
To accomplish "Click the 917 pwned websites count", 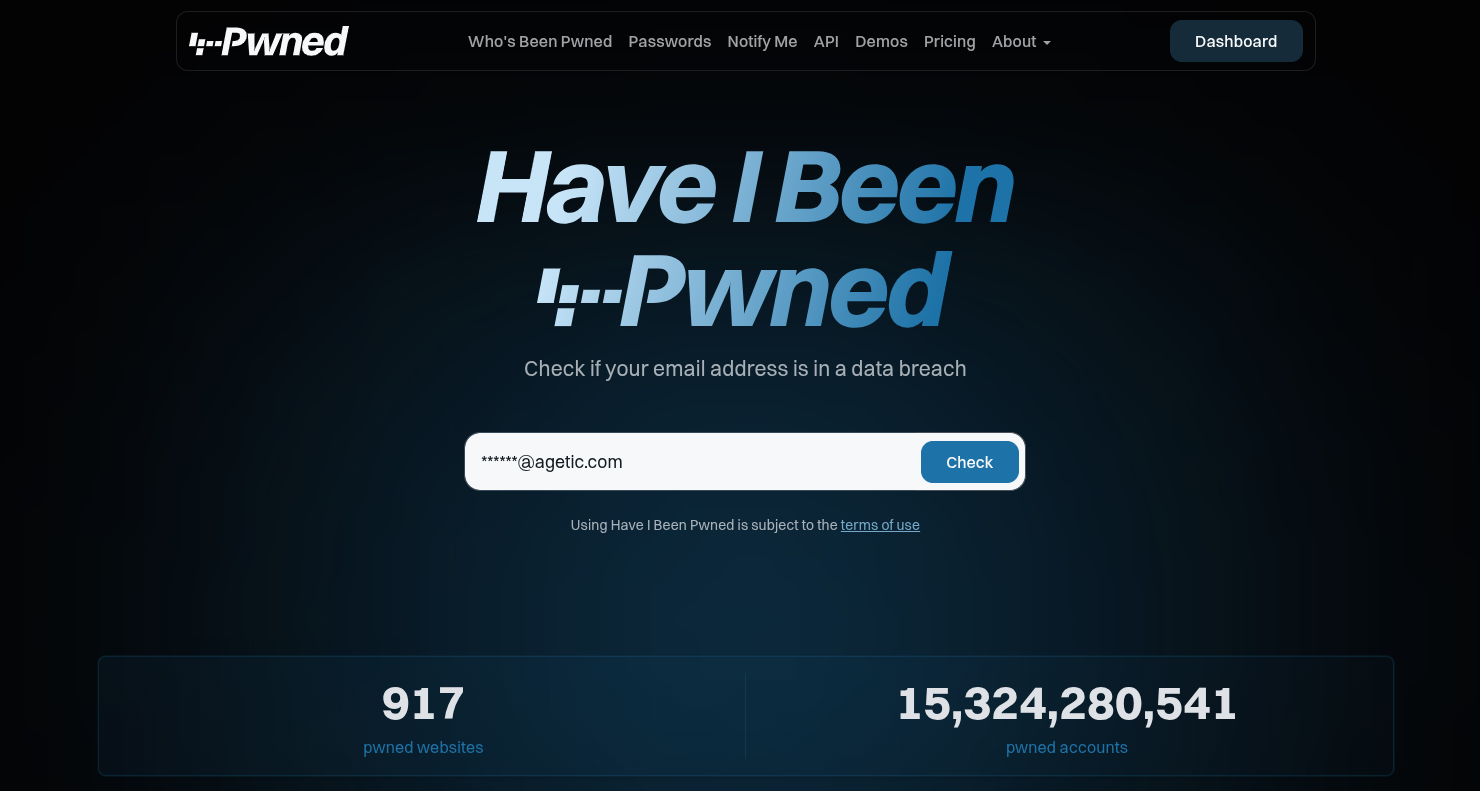I will pos(423,704).
